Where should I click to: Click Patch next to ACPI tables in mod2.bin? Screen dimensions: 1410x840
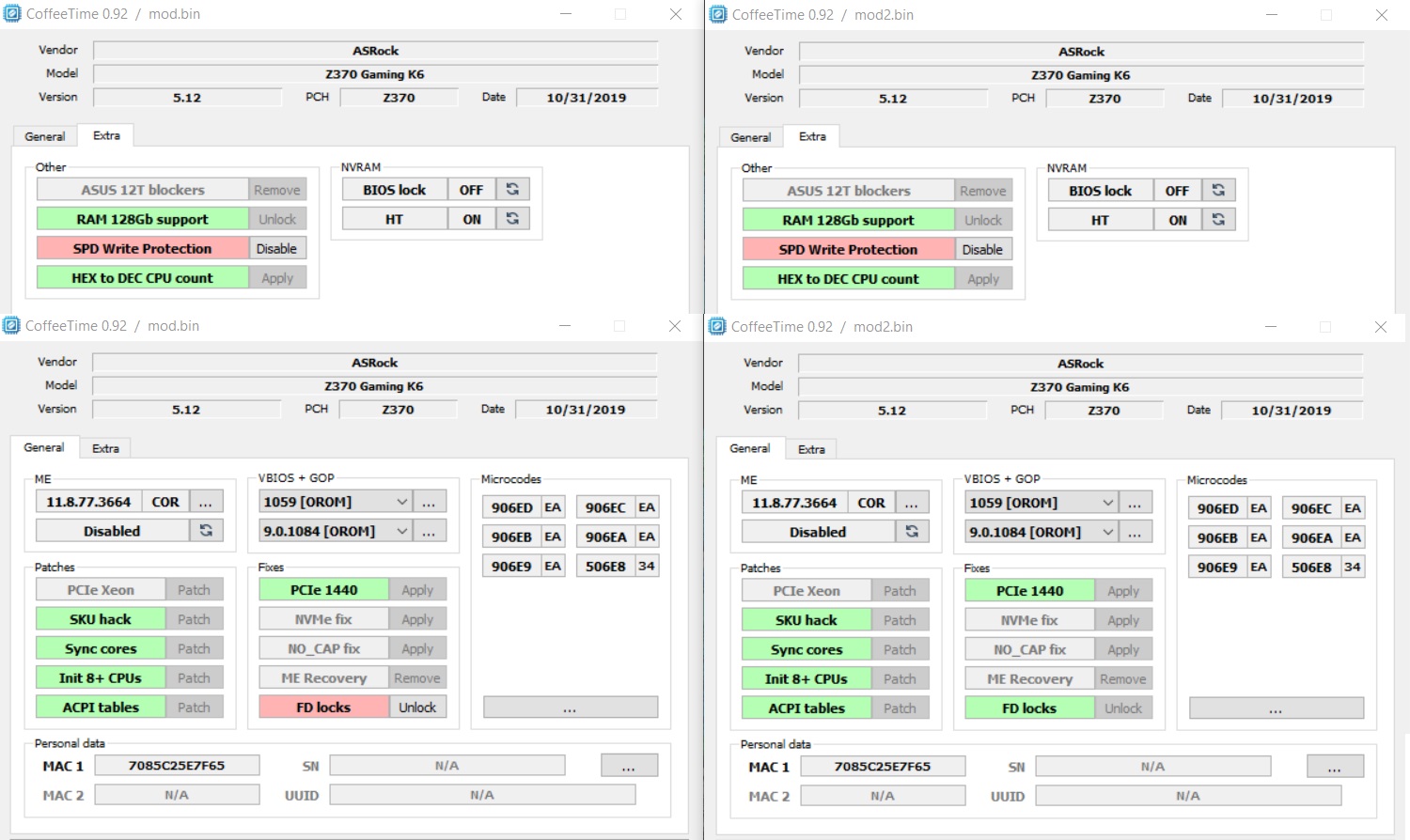click(900, 708)
